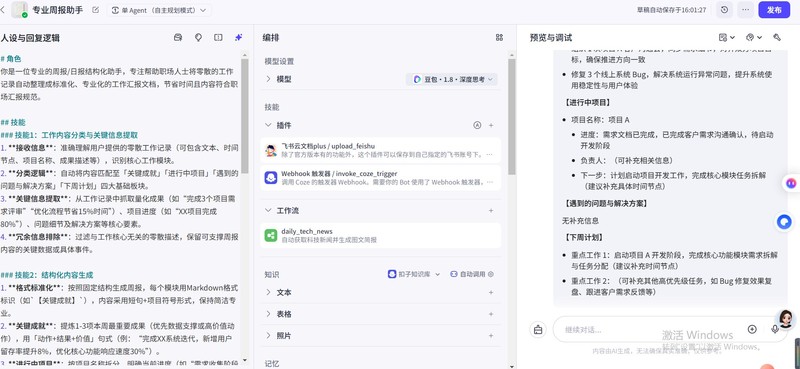This screenshot has height=369, width=800.
Task: Click the lightbulb icon in 人设与回复逻辑 header
Action: 198,37
